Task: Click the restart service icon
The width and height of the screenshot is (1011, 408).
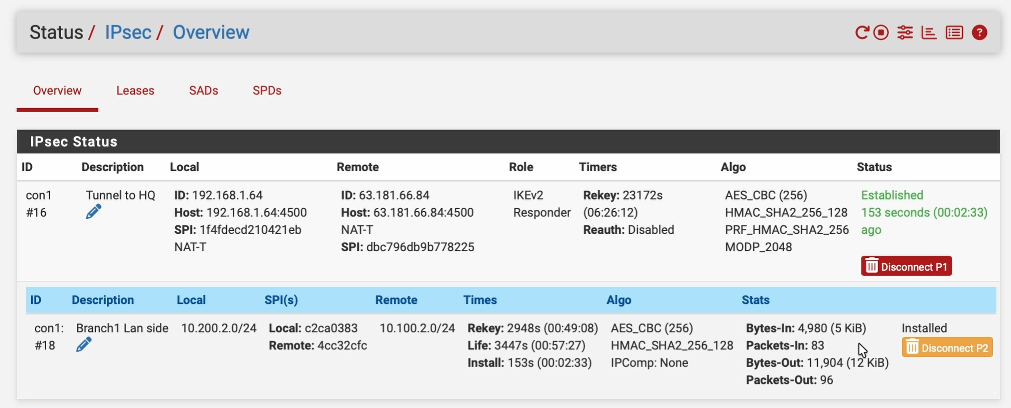Action: (862, 33)
